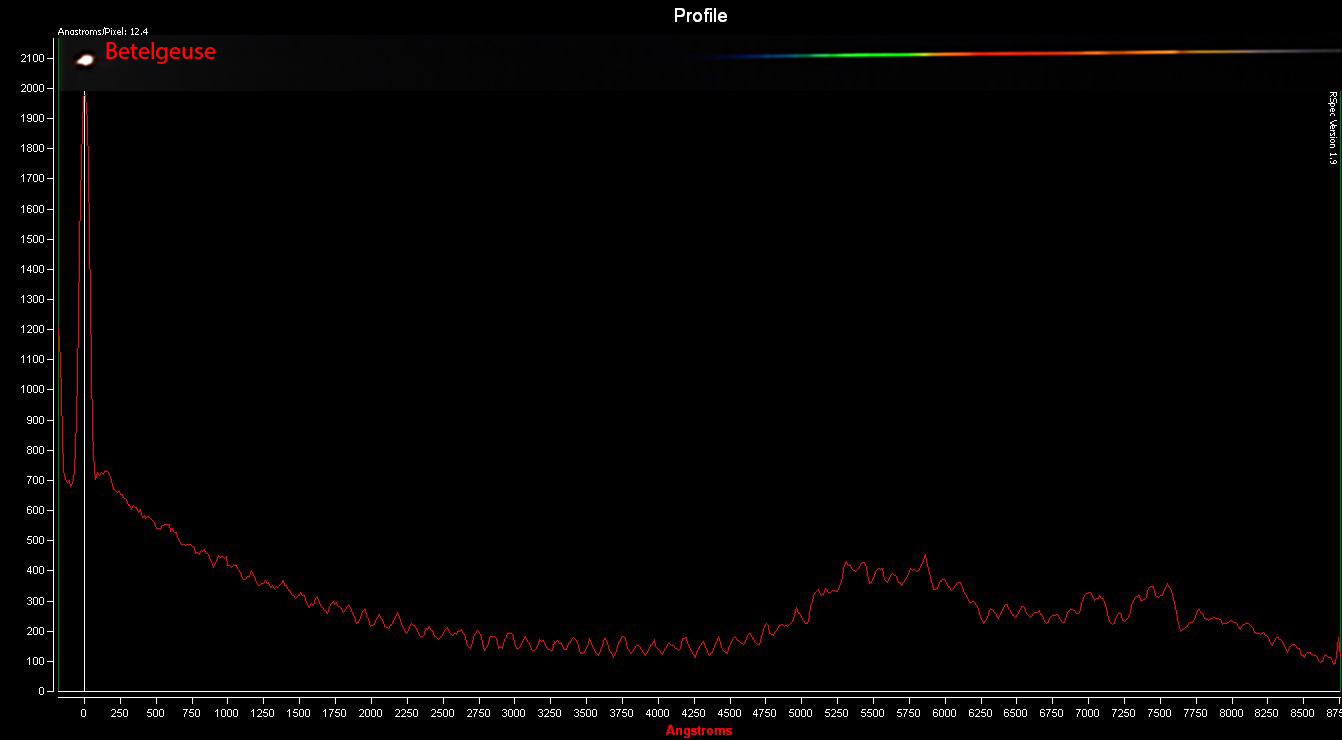Screen dimensions: 1342x740
Task: Click the 5750 tick label on x-axis
Action: click(x=909, y=714)
